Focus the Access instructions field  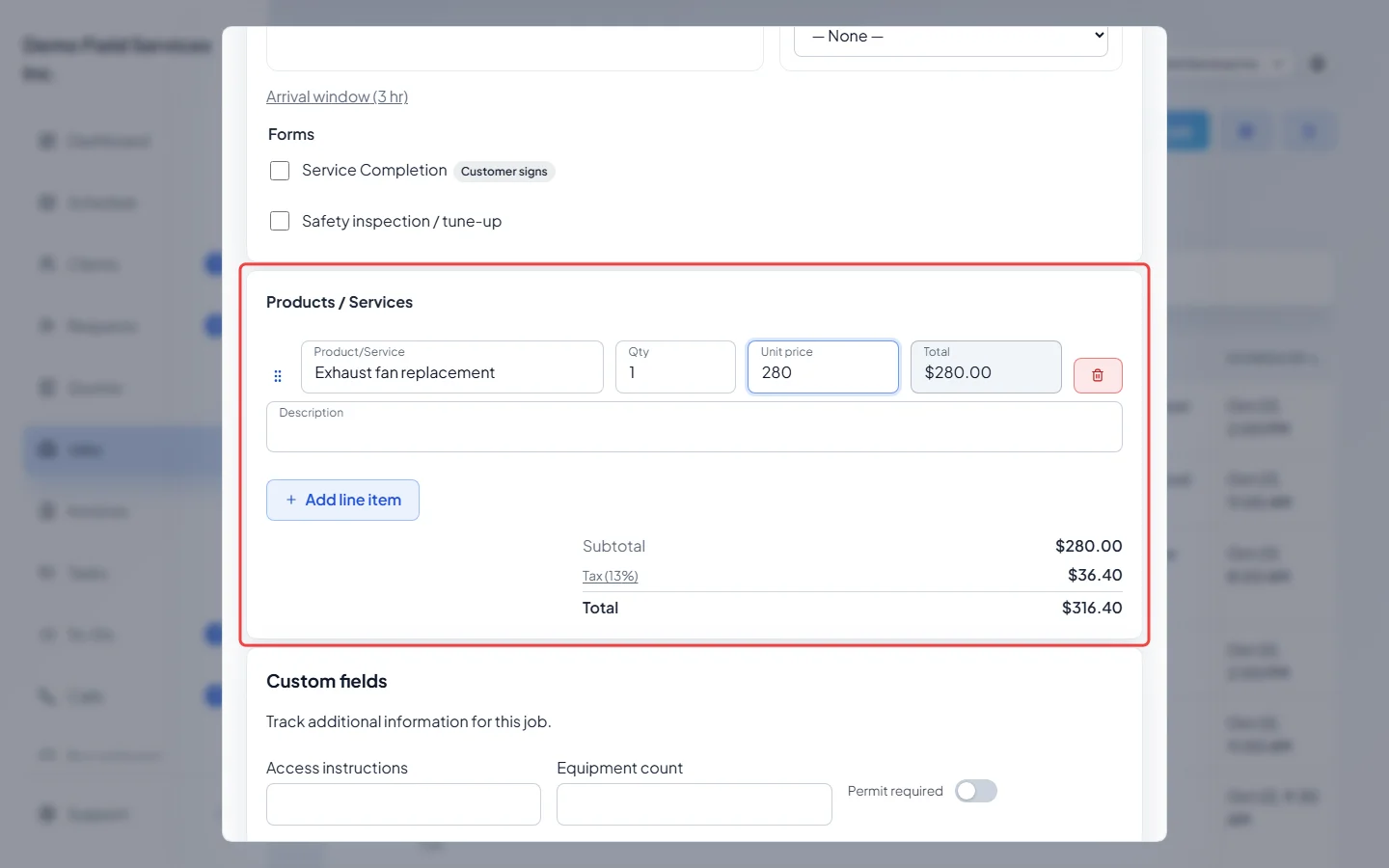[x=403, y=804]
